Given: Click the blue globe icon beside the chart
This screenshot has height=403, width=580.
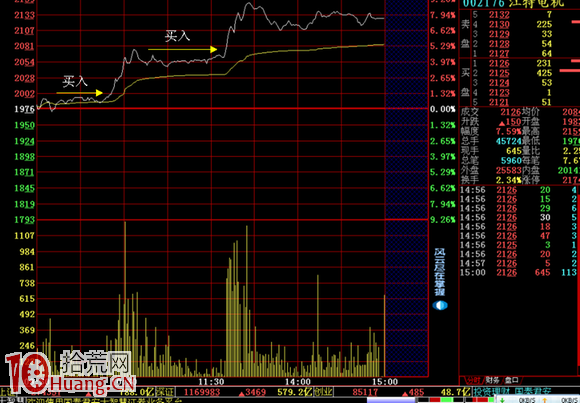Looking at the screenshot, I should 440,305.
